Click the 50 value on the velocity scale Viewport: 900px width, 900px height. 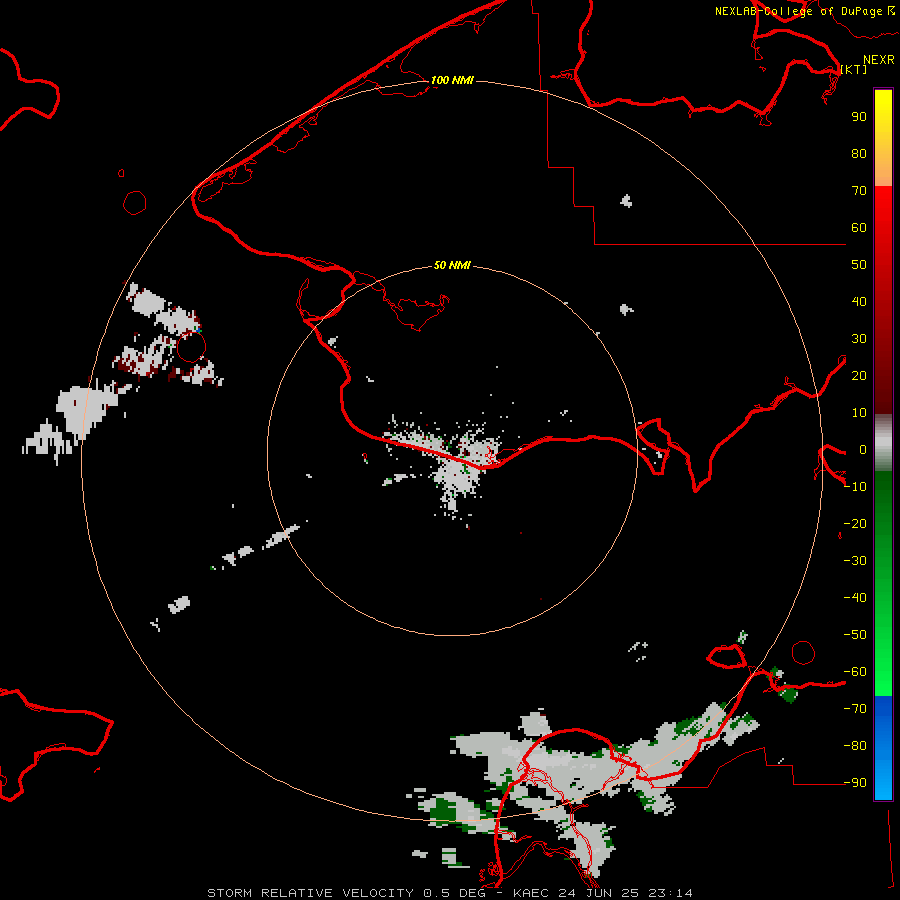(x=859, y=265)
